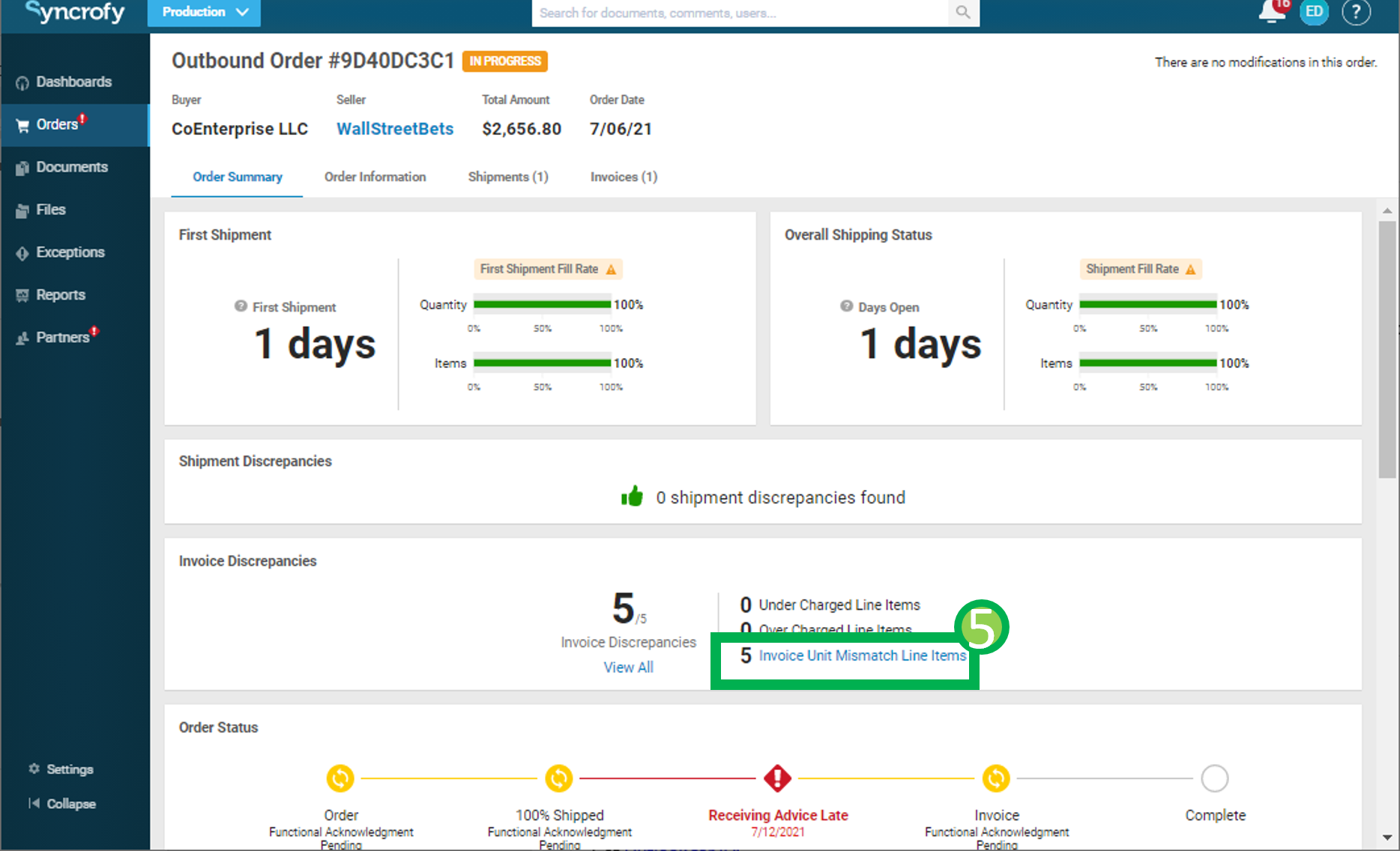Open Settings in the sidebar
The image size is (1400, 851).
[61, 769]
